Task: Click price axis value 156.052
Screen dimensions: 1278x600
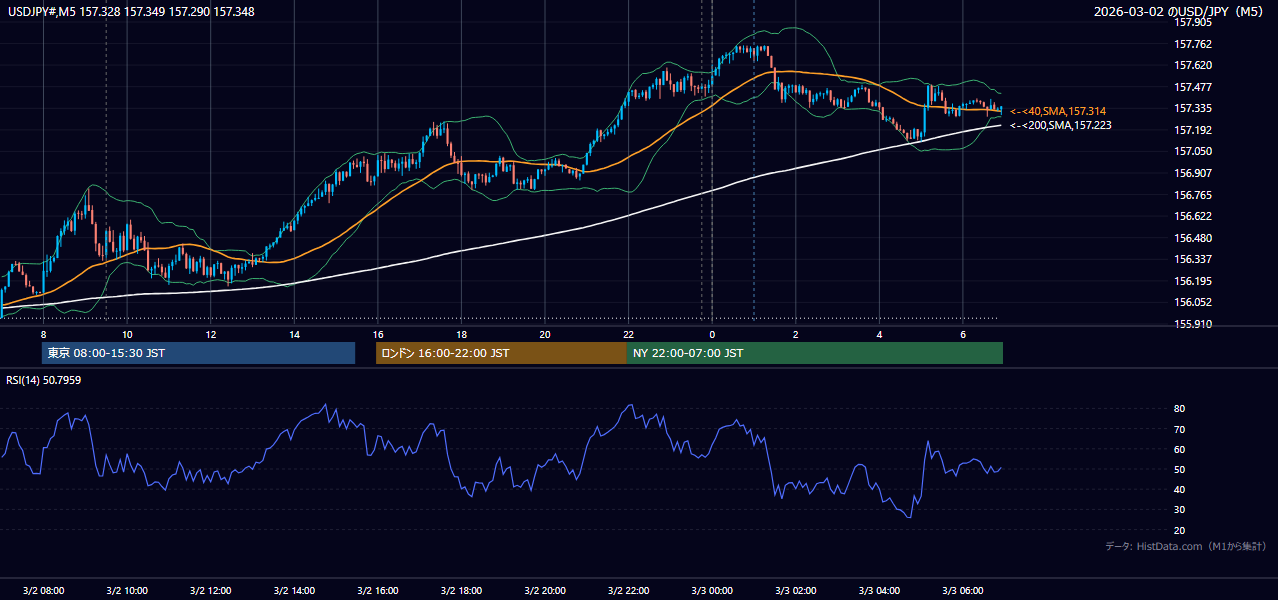Action: tap(1193, 302)
